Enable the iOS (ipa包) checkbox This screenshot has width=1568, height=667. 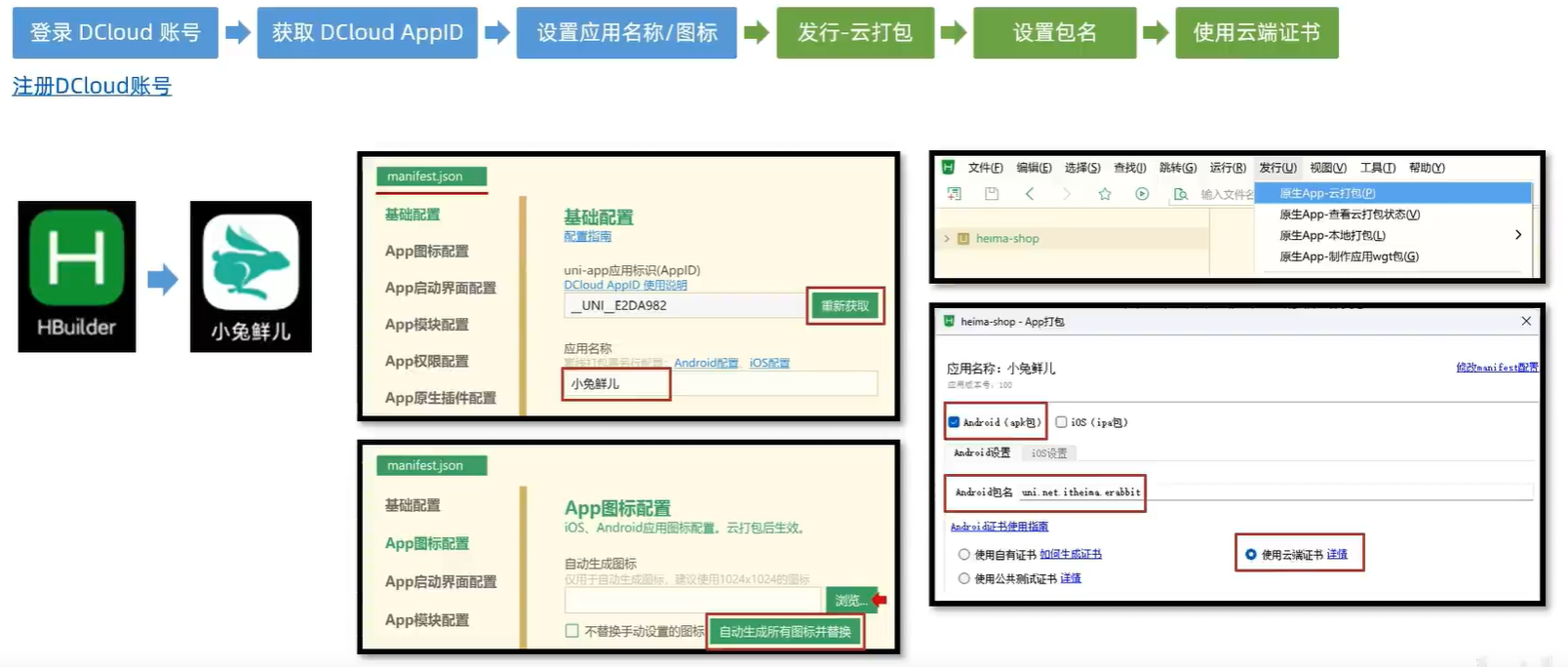coord(1061,422)
